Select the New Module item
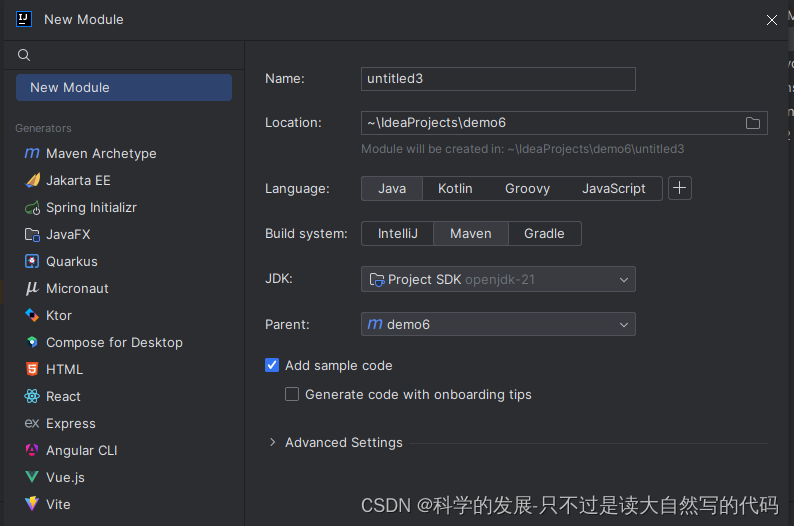The width and height of the screenshot is (794, 526). click(124, 88)
